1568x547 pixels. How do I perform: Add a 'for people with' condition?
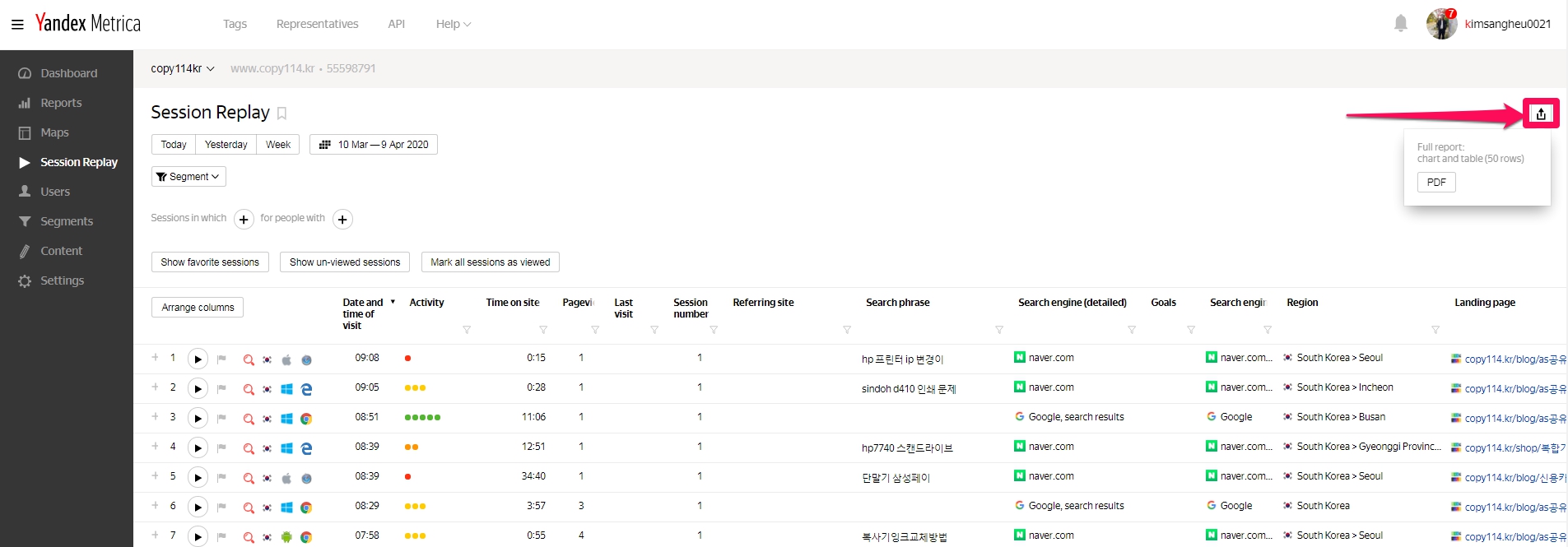(x=342, y=220)
